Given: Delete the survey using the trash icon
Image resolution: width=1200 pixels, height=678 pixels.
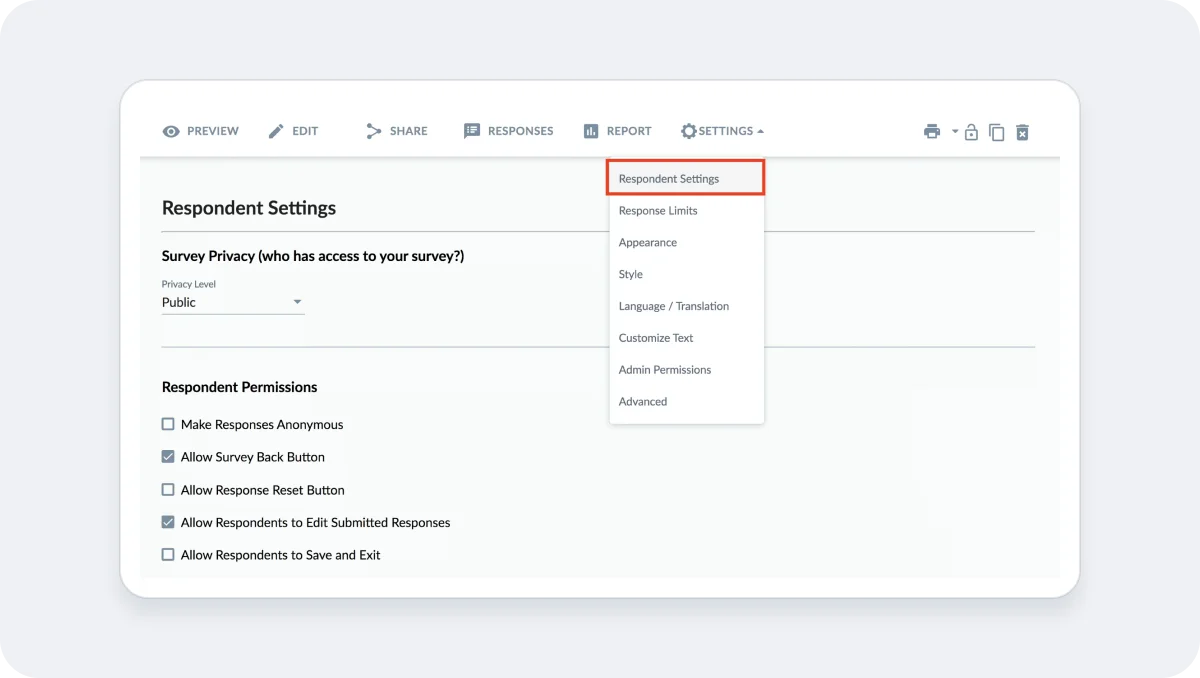Looking at the screenshot, I should [x=1022, y=131].
